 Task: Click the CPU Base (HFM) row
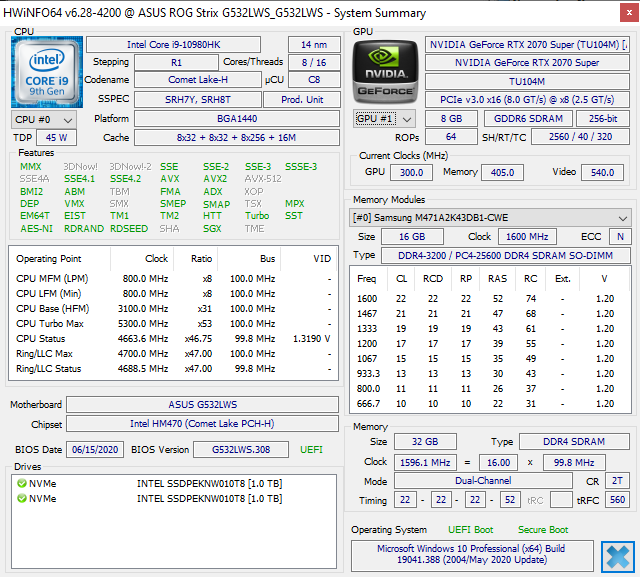tap(173, 308)
